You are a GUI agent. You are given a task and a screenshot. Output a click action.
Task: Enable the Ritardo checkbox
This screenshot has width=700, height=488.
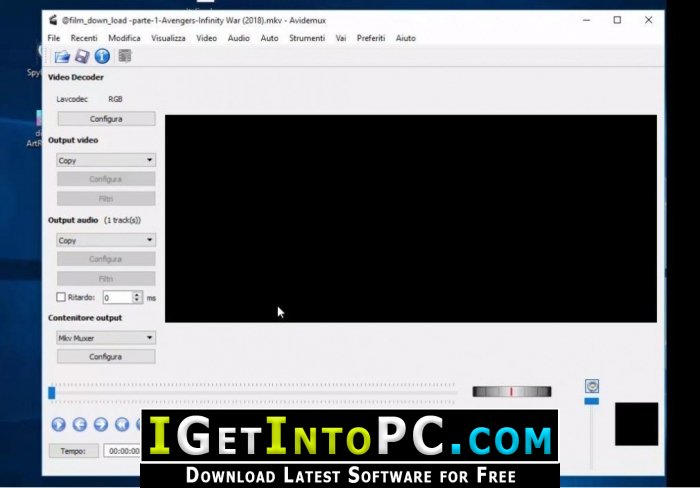61,297
